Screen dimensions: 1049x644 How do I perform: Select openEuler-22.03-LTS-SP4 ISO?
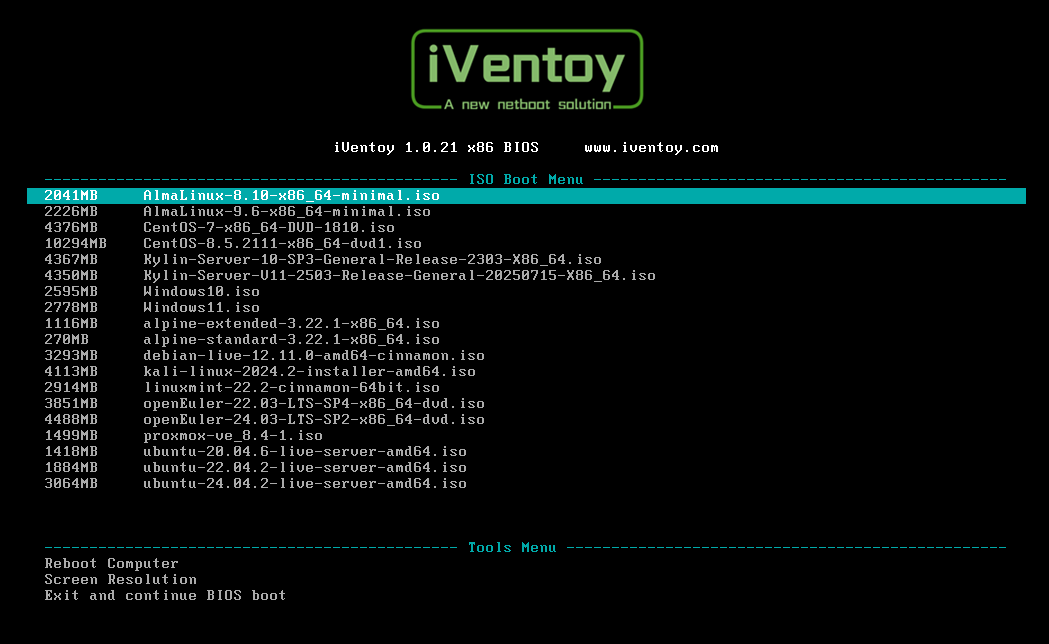coord(314,404)
